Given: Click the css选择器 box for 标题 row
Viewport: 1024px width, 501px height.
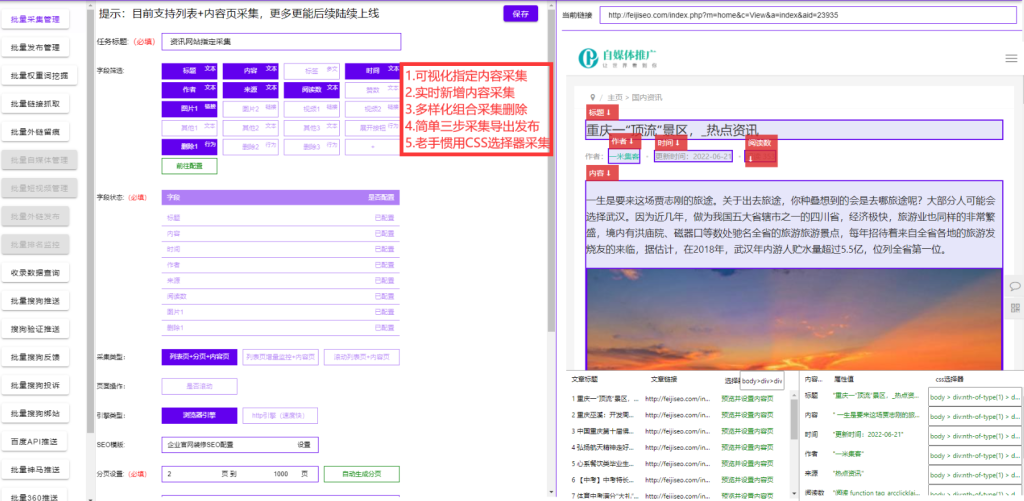Looking at the screenshot, I should [974, 396].
